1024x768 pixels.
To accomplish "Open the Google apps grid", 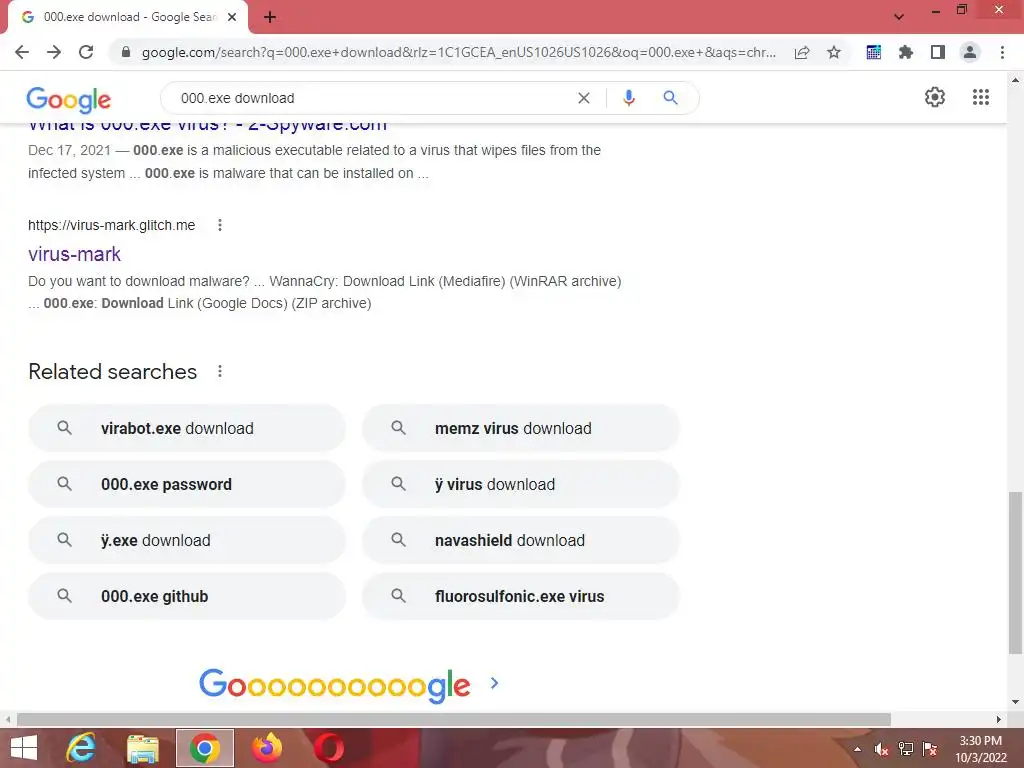I will 980,97.
